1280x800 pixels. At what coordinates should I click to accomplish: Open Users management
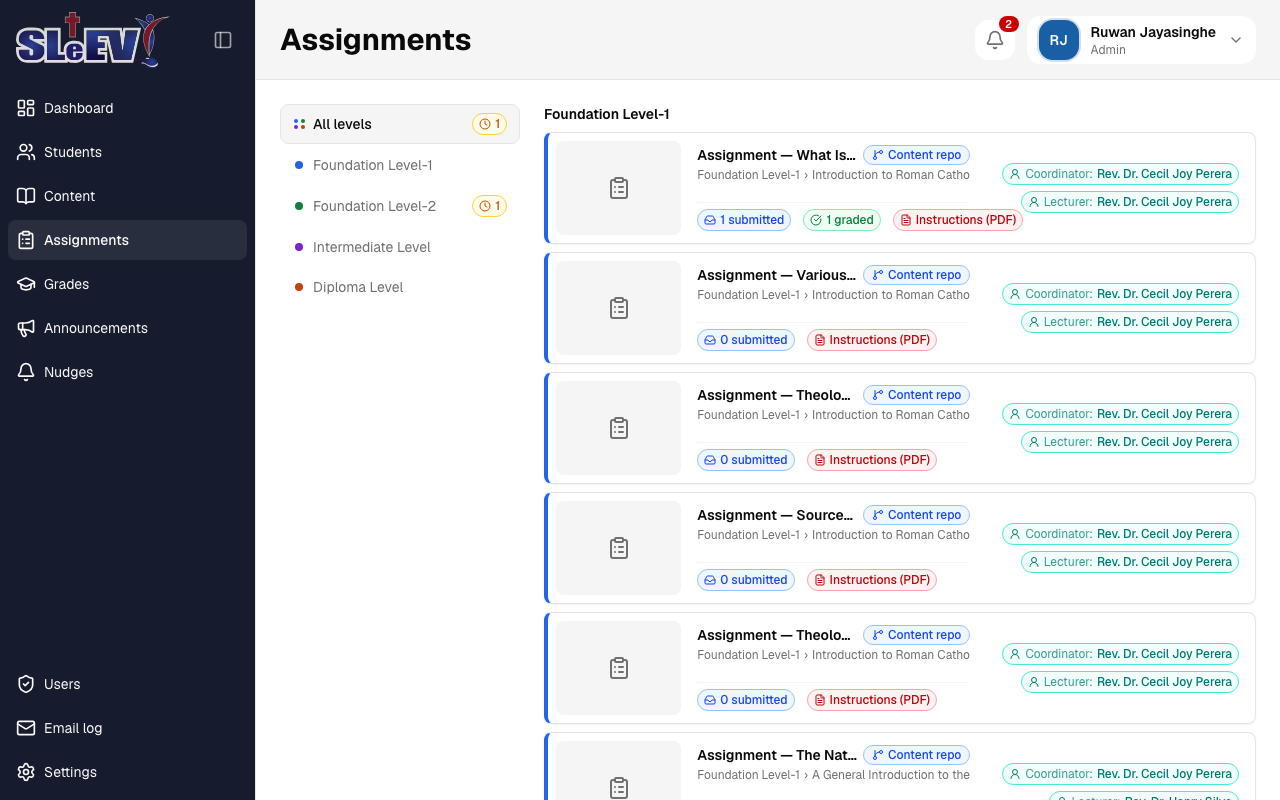point(127,684)
